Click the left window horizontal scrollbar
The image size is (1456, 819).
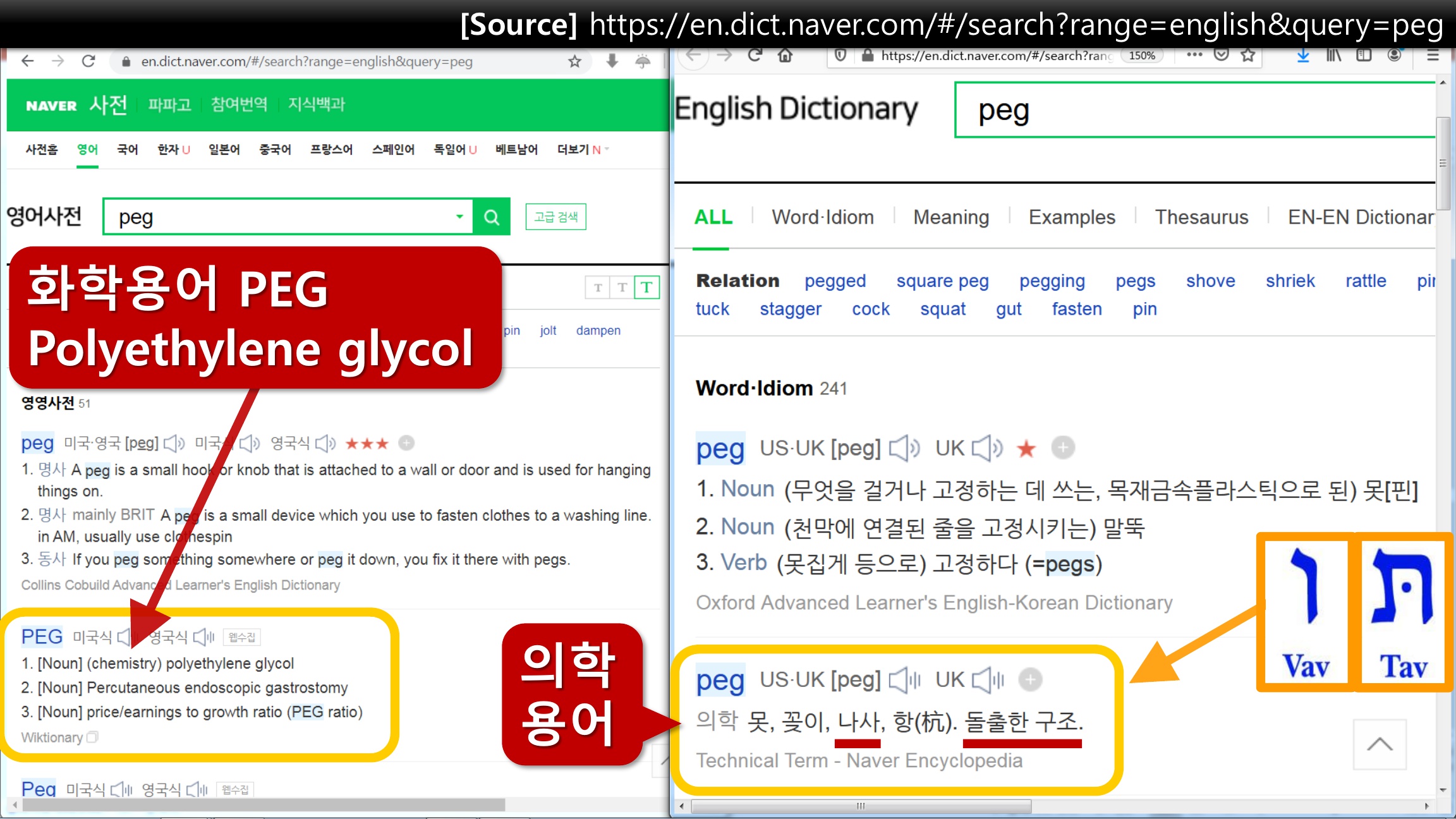pyautogui.click(x=264, y=805)
